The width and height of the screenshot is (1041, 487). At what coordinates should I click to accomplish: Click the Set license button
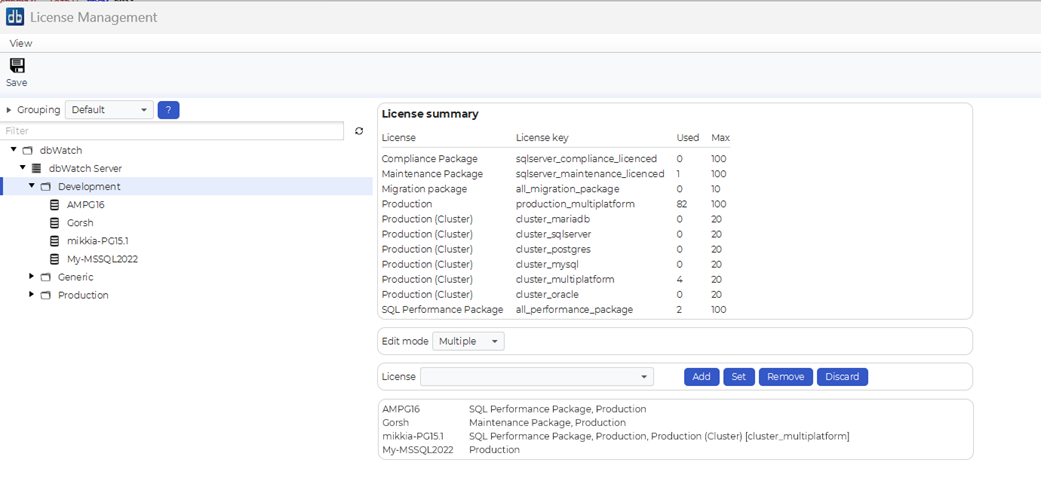point(739,377)
